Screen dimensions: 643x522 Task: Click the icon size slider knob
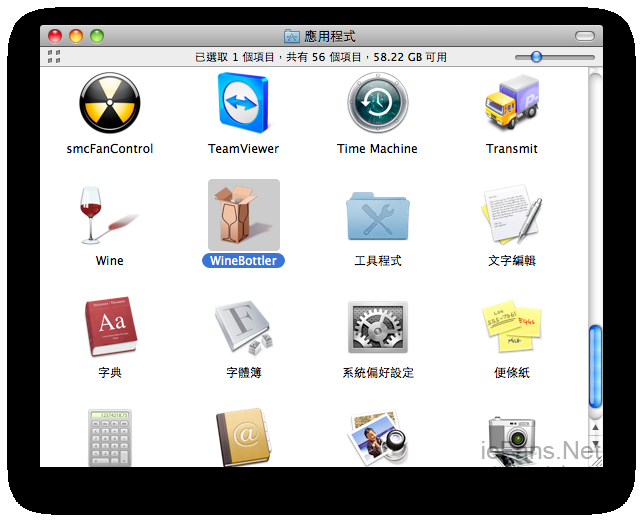click(536, 57)
